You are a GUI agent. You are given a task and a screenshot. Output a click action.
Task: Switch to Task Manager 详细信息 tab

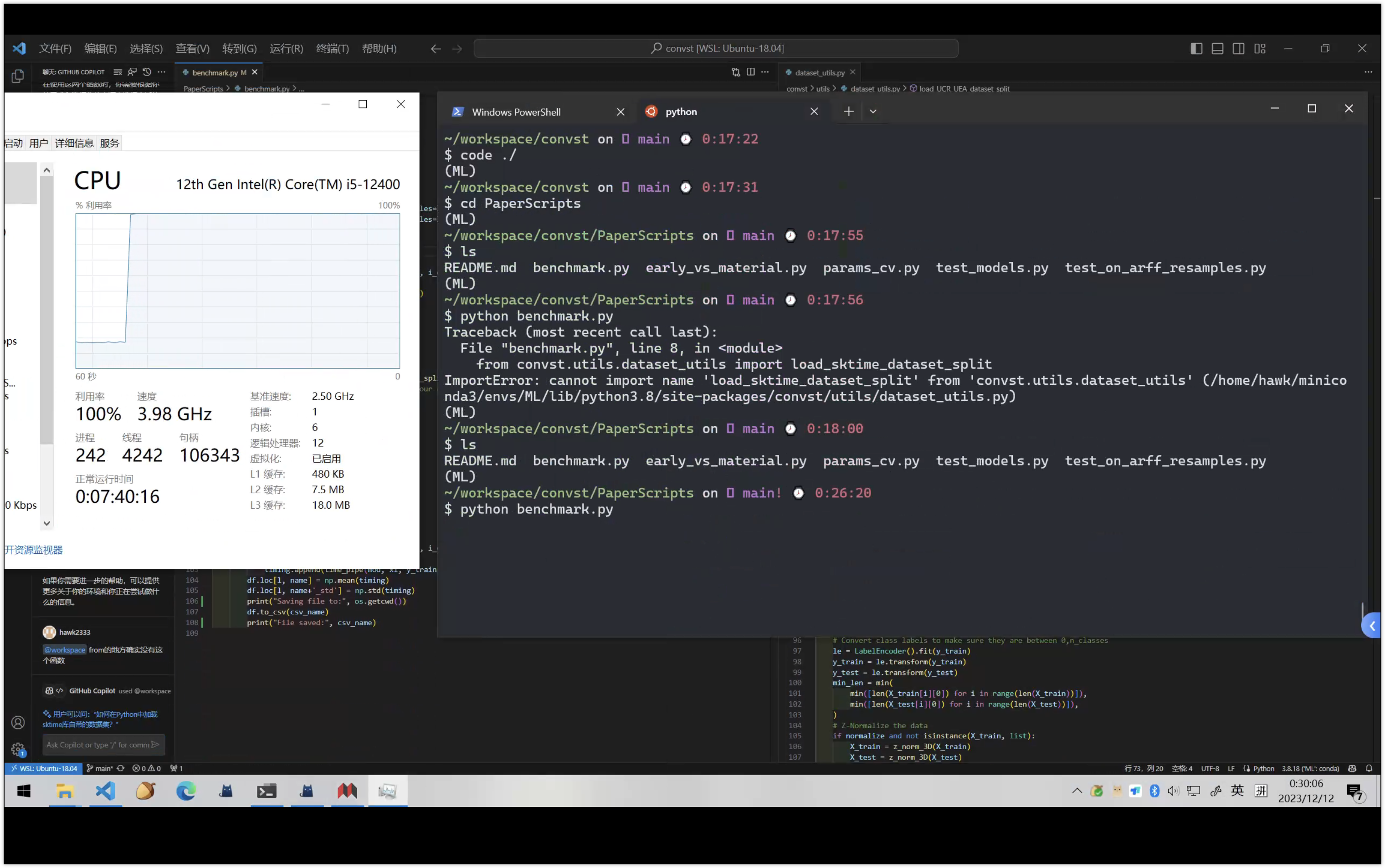(74, 143)
